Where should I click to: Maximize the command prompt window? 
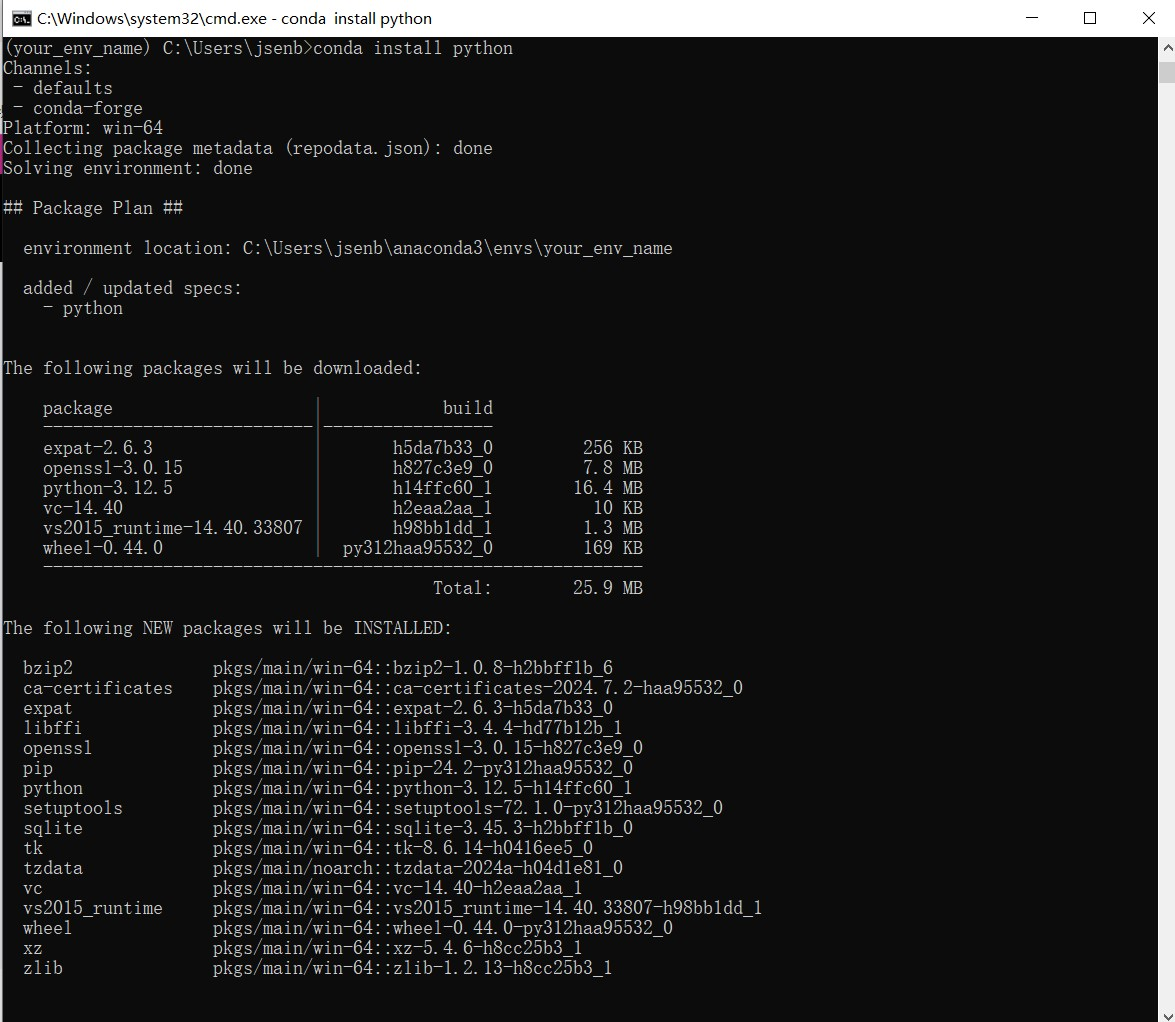click(1090, 18)
